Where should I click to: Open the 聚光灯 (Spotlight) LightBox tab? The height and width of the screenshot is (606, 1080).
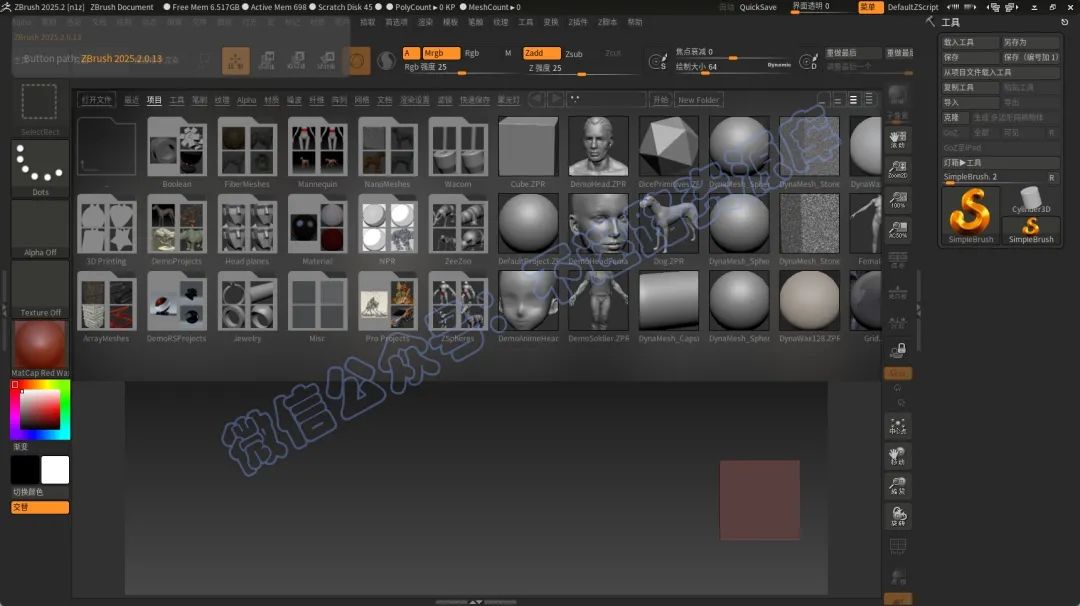click(508, 100)
